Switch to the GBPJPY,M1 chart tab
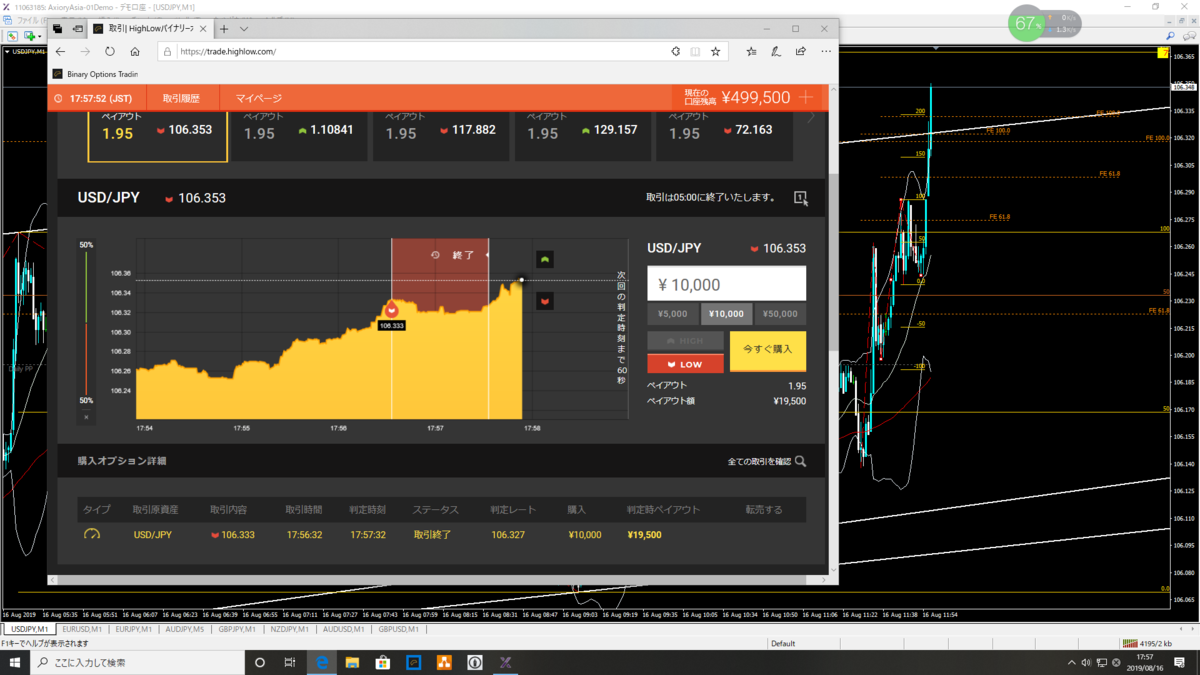This screenshot has width=1200, height=675. [238, 630]
